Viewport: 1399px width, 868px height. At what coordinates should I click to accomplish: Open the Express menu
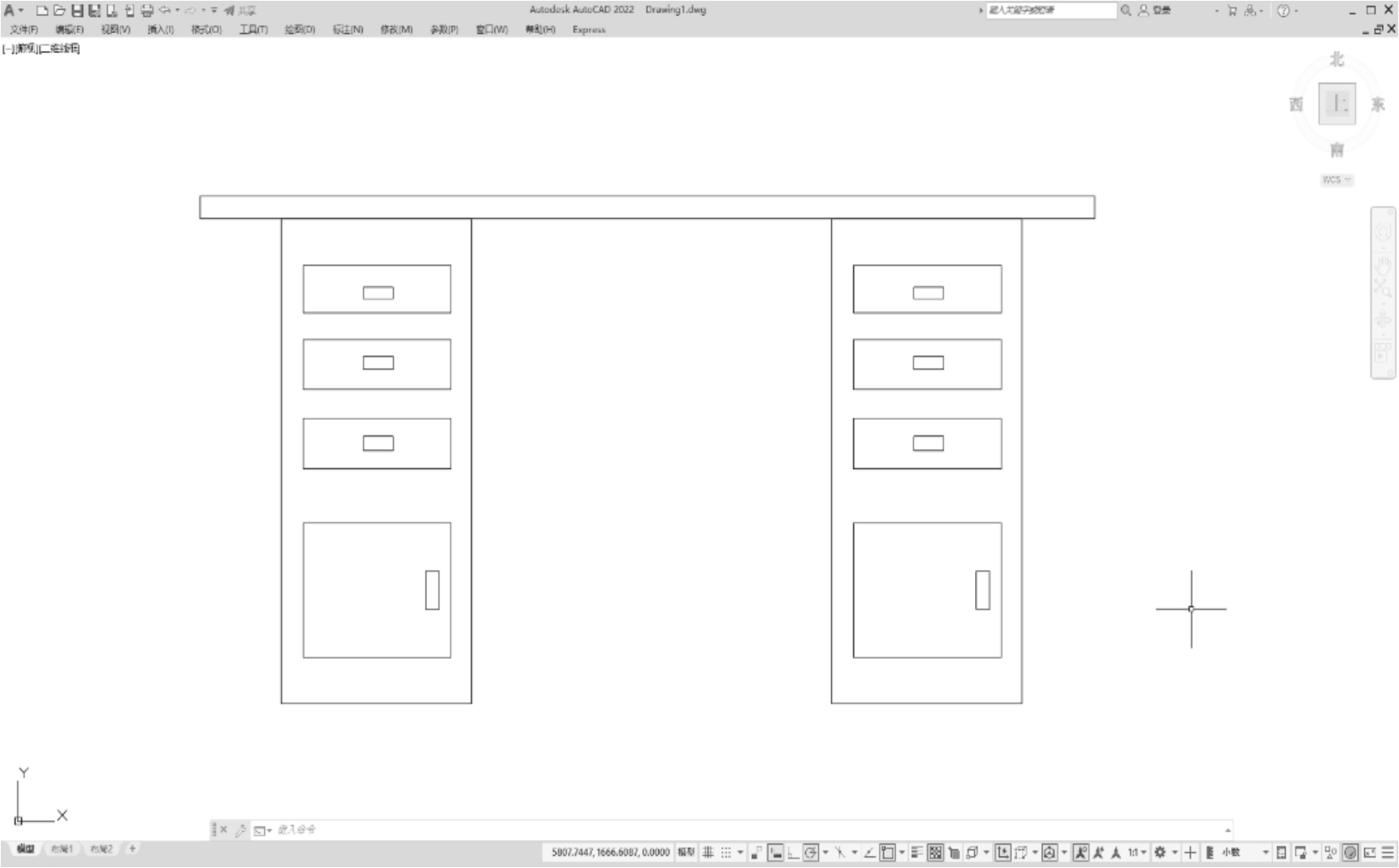tap(589, 29)
